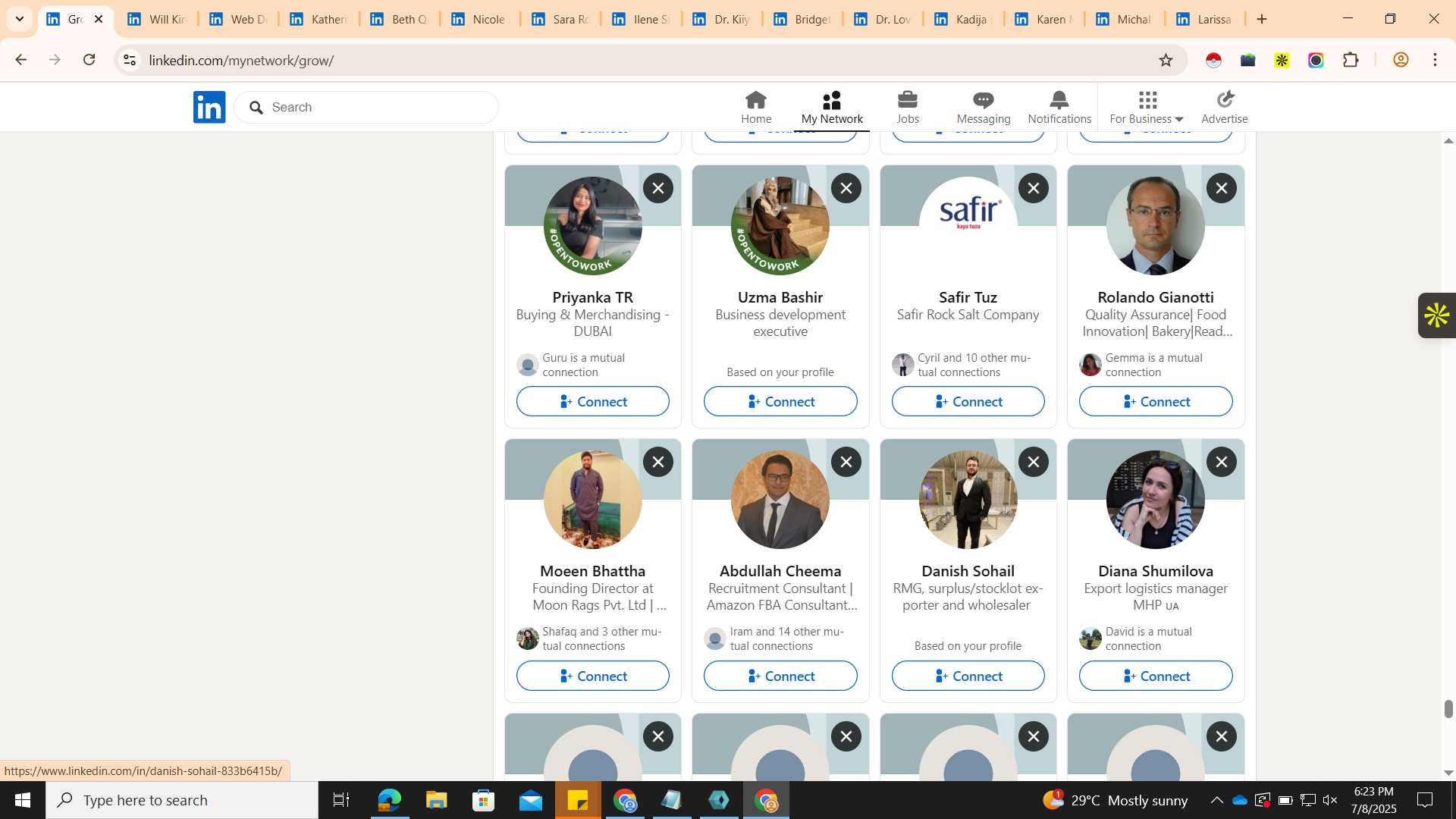Click the LinkedIn Search field

(x=367, y=107)
